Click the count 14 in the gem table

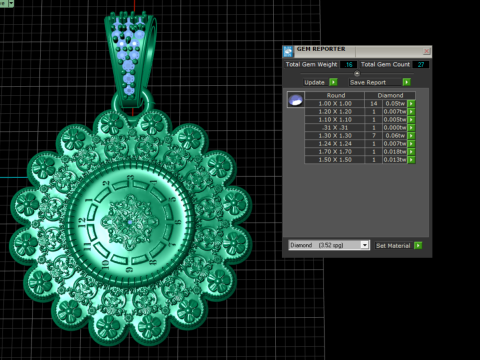coord(374,104)
